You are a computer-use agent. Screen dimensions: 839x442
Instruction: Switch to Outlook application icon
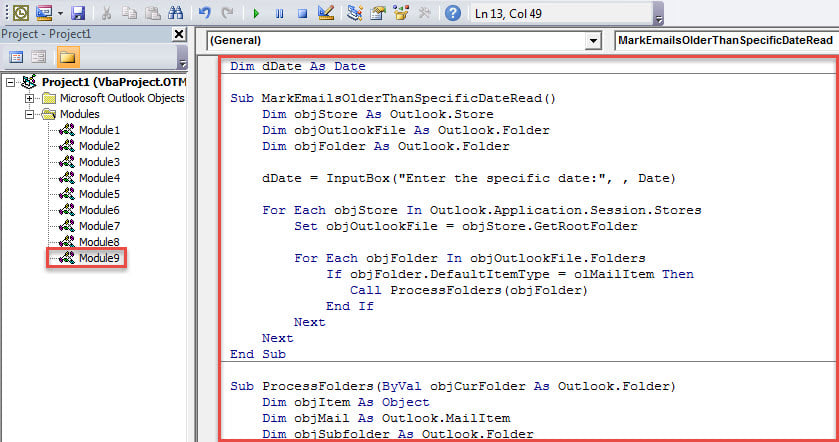20,13
